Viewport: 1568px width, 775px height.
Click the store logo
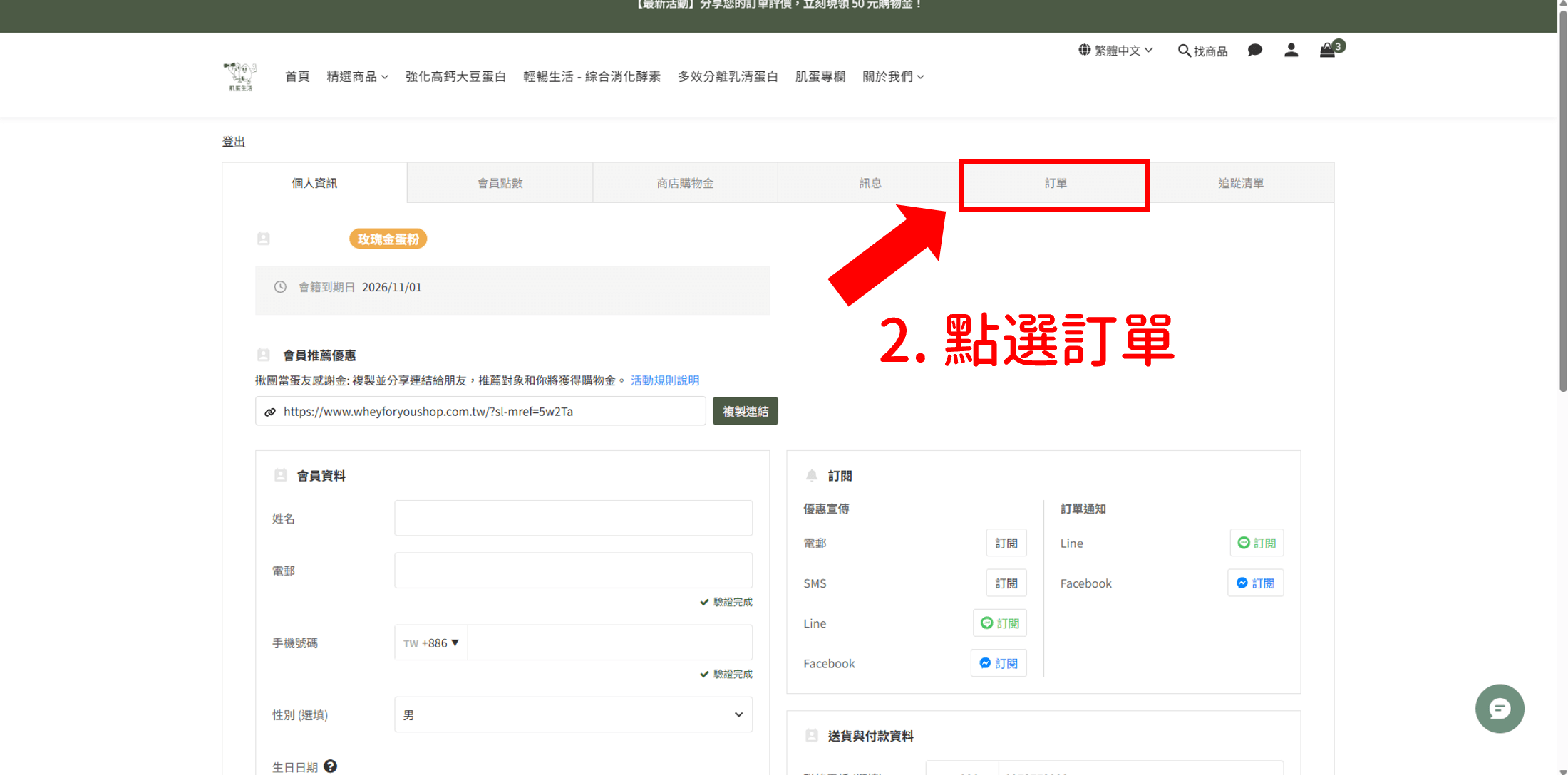tap(240, 76)
